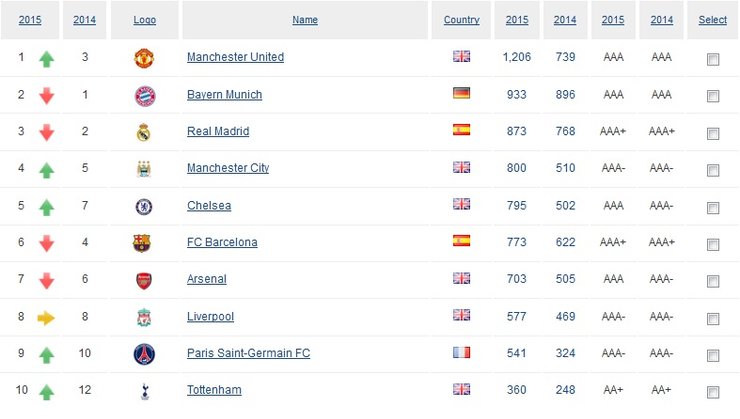This screenshot has width=740, height=419.
Task: Click the green up arrow beside Chelsea
Action: [46, 207]
